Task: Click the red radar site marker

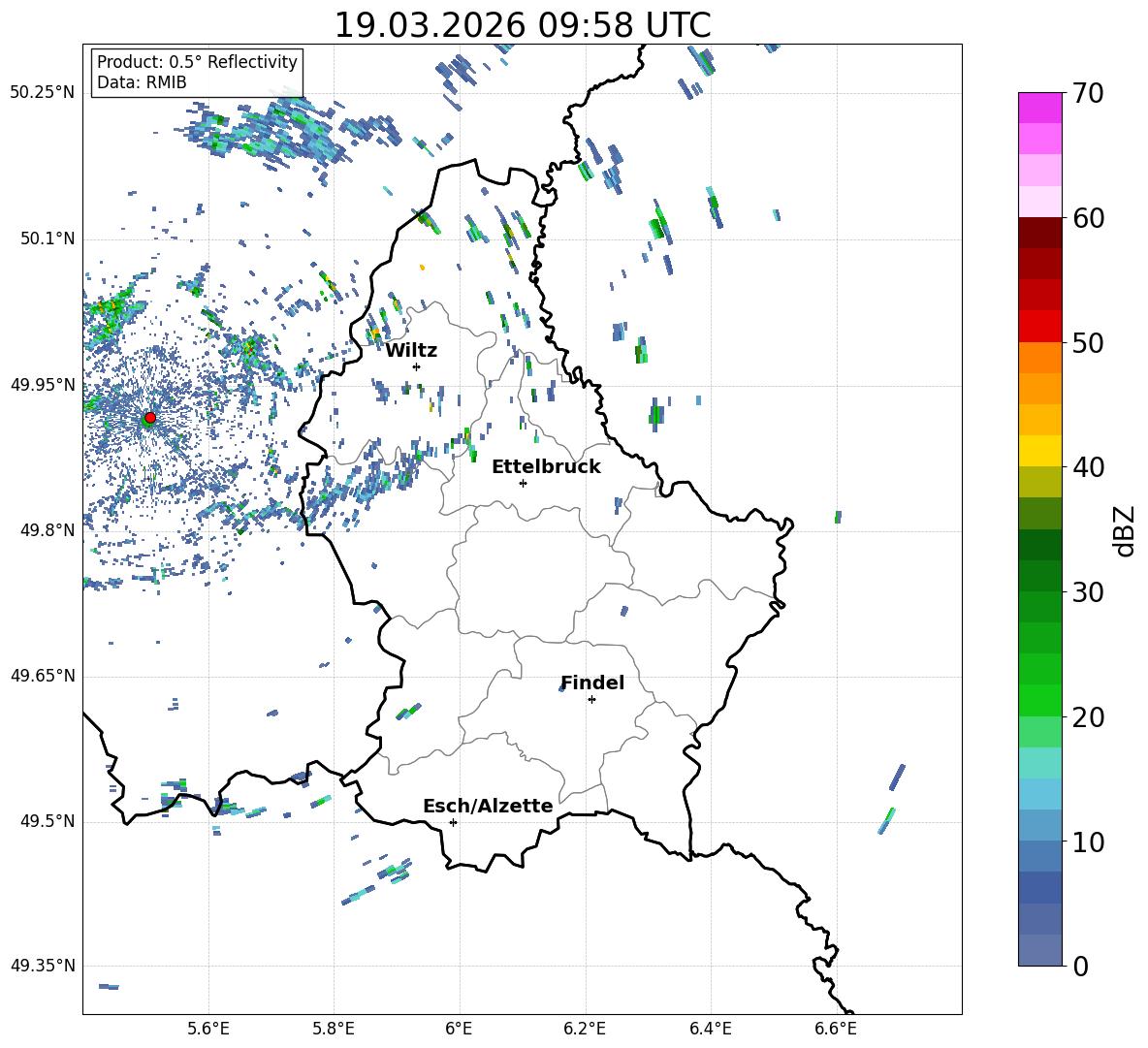Action: click(x=150, y=418)
